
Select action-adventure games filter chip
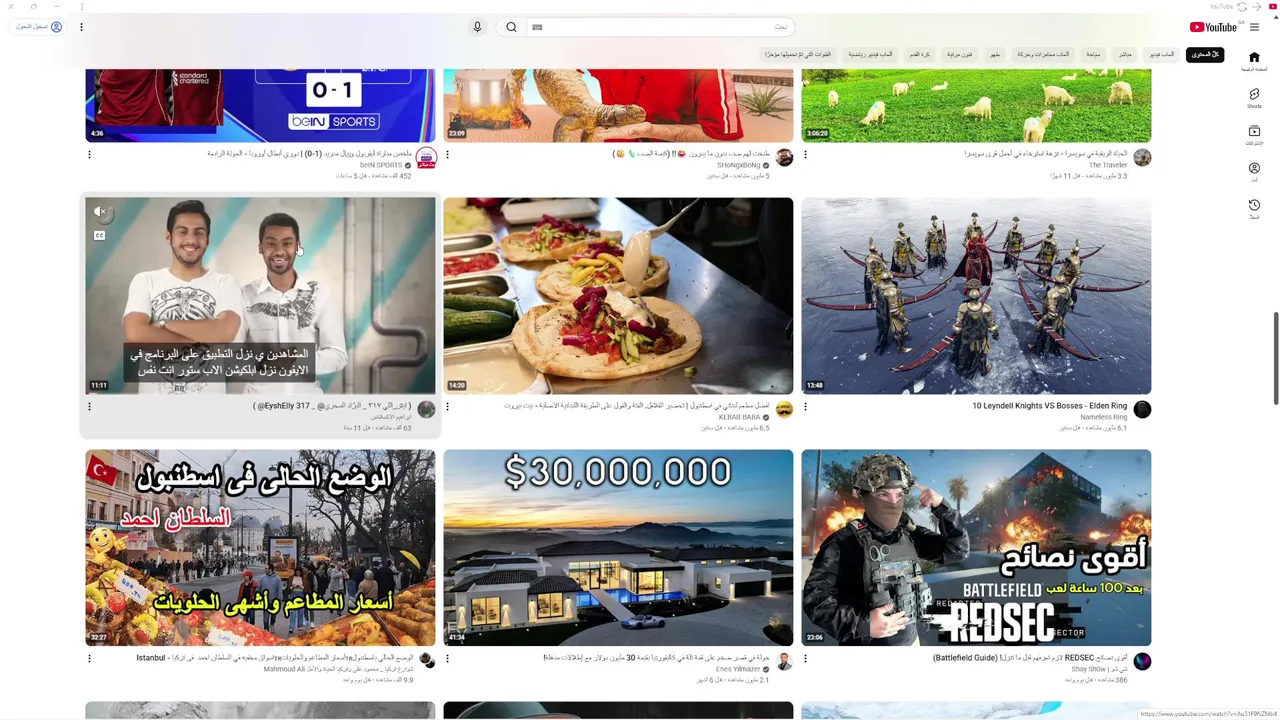[1043, 54]
